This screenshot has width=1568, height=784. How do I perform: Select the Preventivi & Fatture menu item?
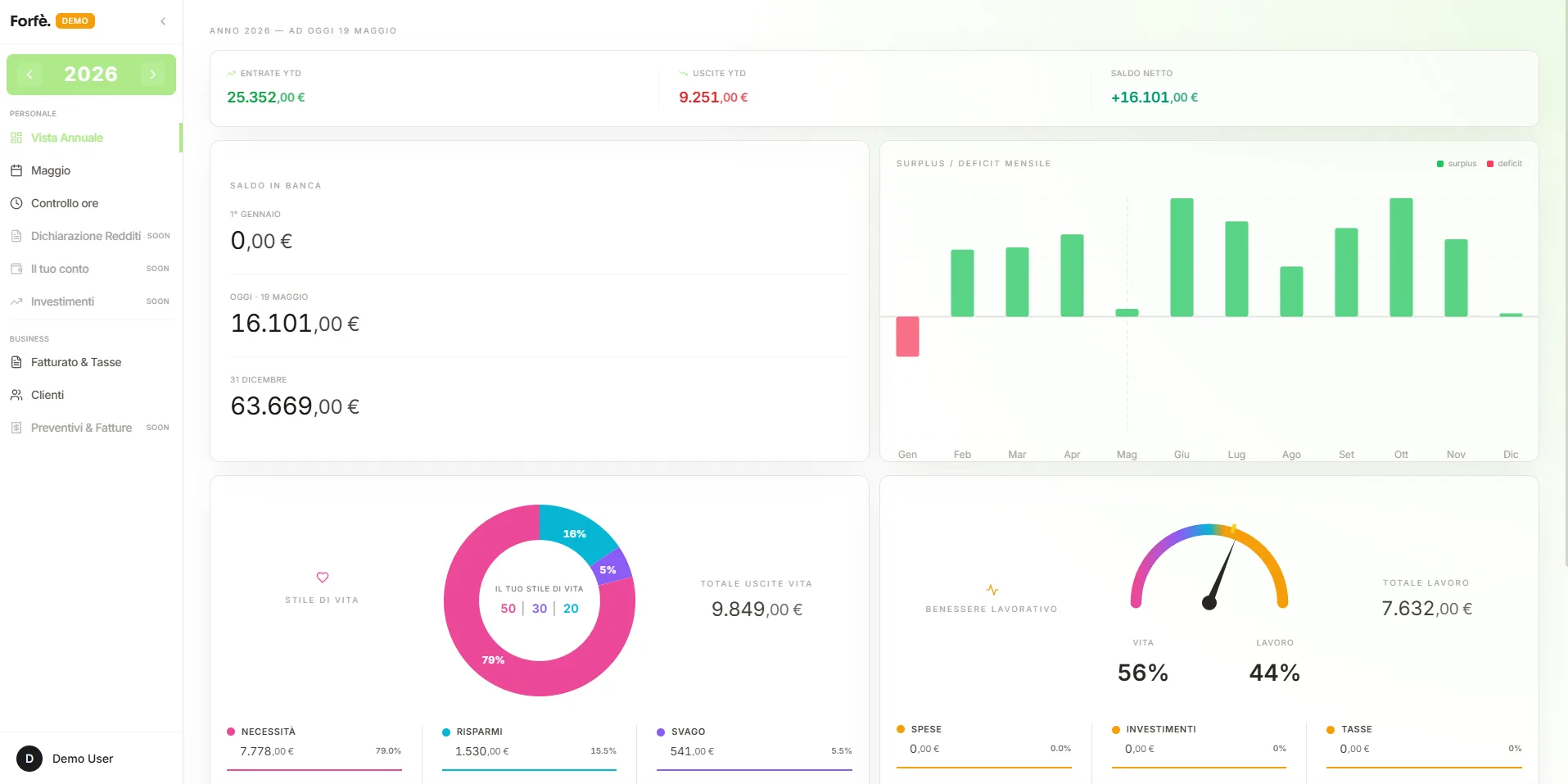[91, 428]
